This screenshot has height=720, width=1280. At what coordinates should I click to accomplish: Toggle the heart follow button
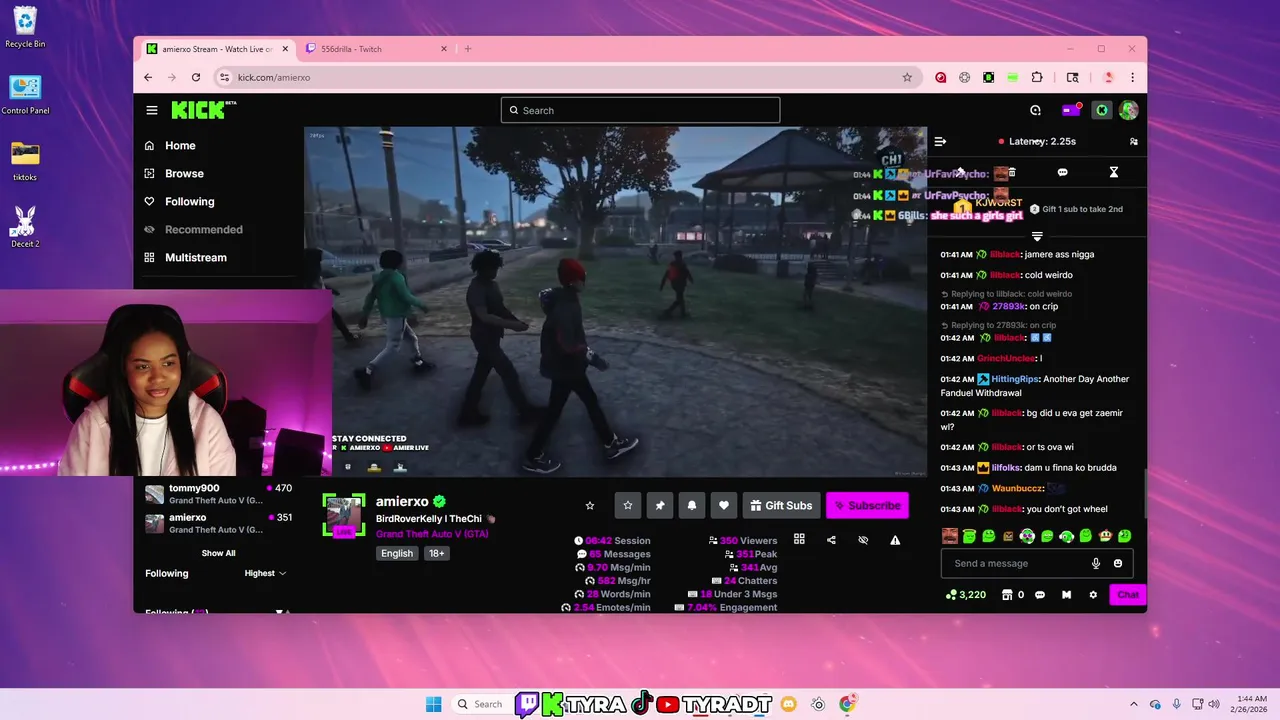click(723, 505)
